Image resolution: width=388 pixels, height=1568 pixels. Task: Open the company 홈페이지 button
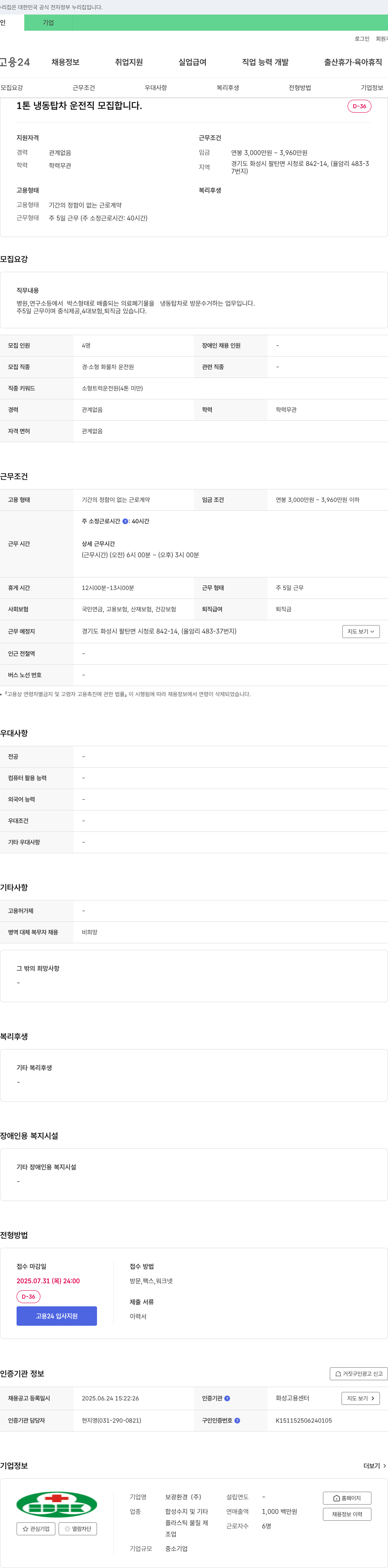coord(347,1498)
